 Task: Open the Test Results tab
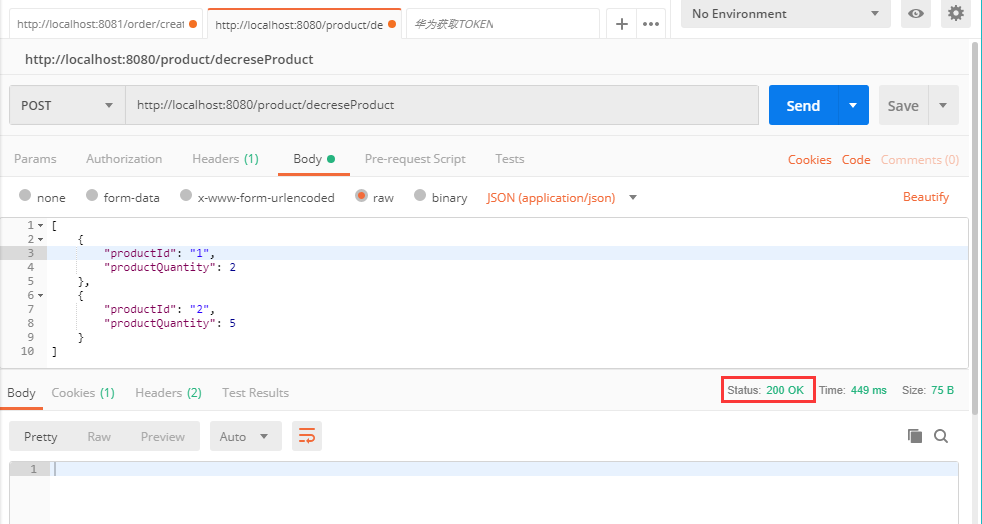click(256, 393)
